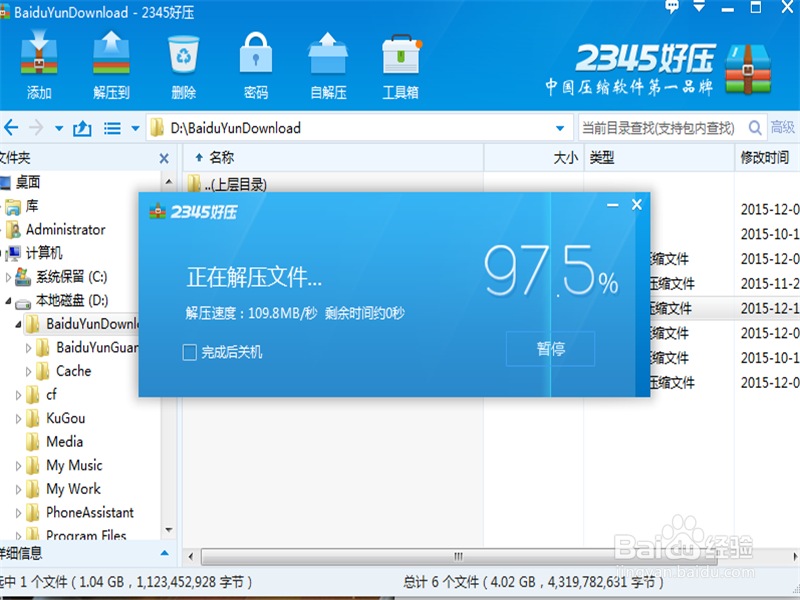Collapse the BaiduYunDownload folder node
The height and width of the screenshot is (600, 800).
(x=18, y=324)
